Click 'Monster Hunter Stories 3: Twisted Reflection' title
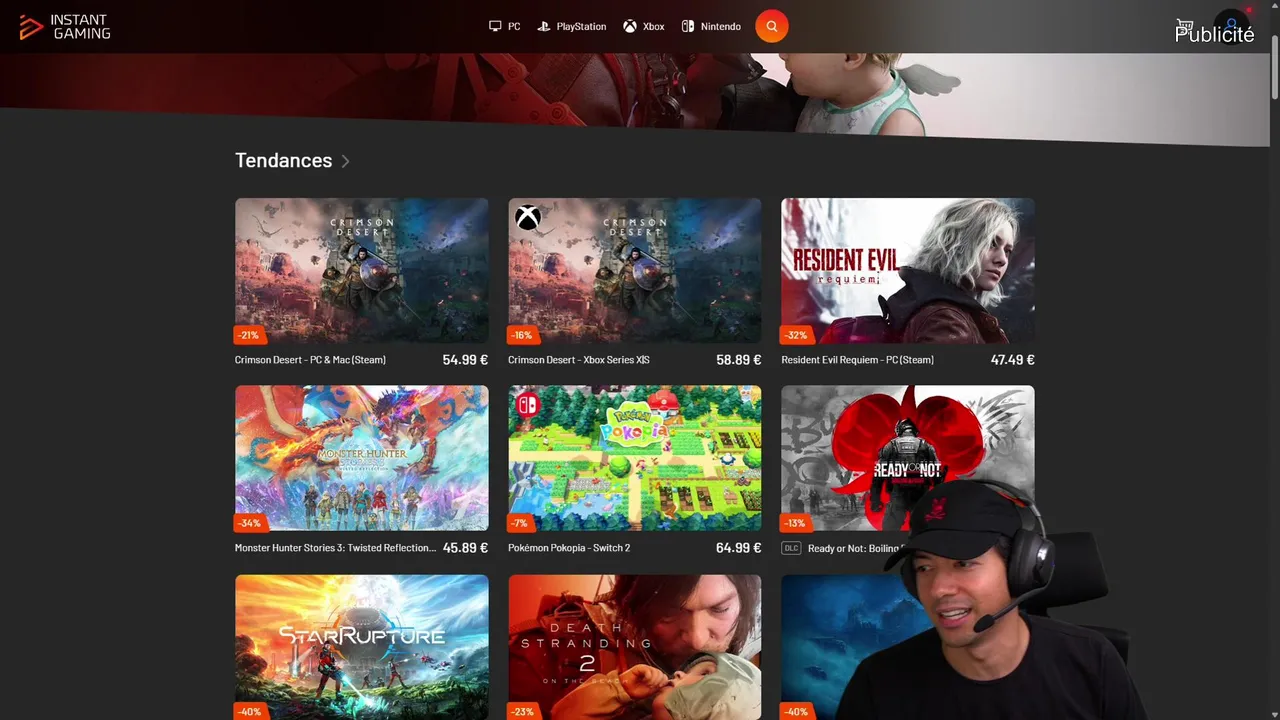This screenshot has height=720, width=1280. (x=335, y=548)
